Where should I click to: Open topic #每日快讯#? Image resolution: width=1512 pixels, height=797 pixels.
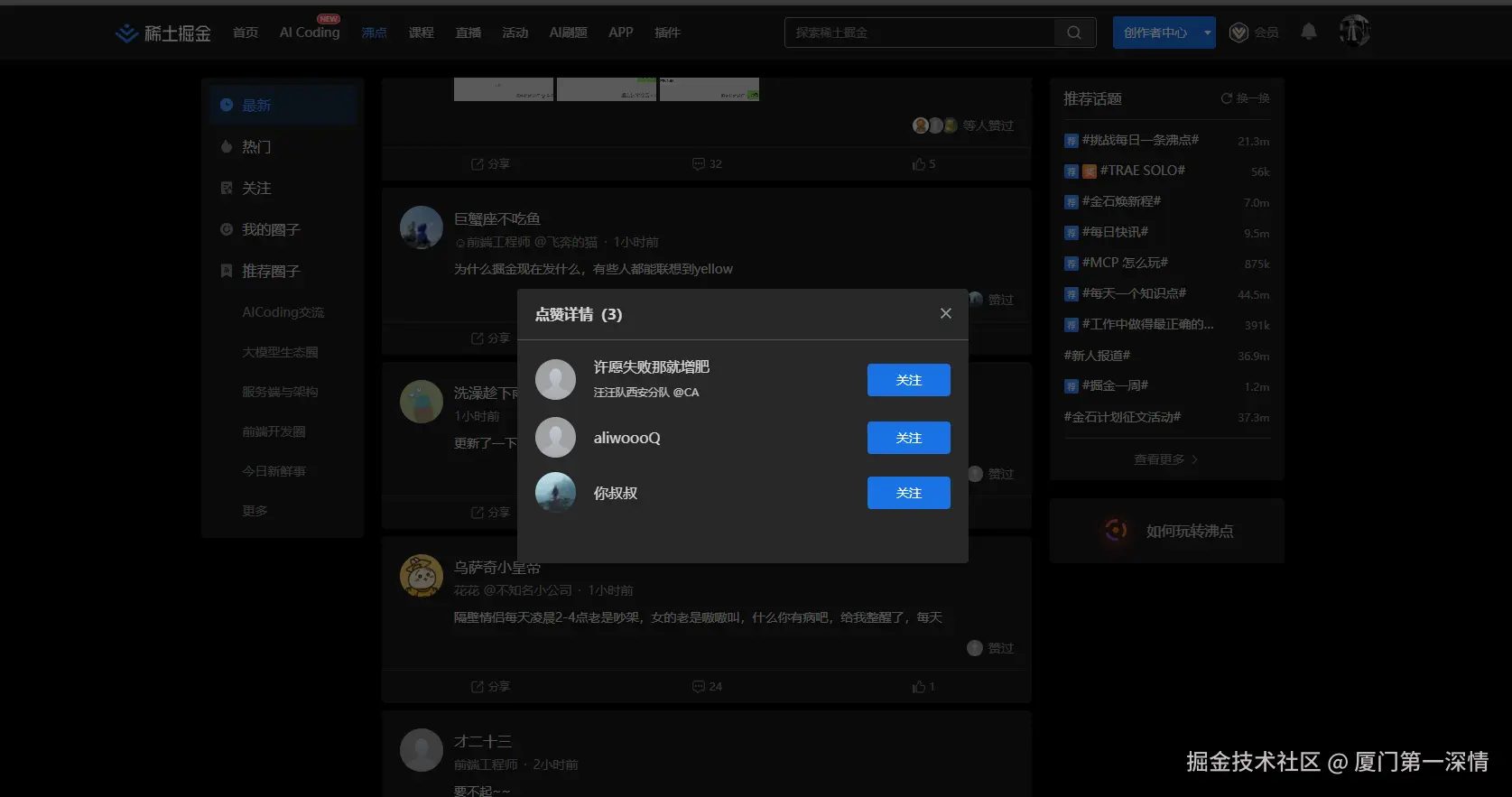(x=1115, y=232)
